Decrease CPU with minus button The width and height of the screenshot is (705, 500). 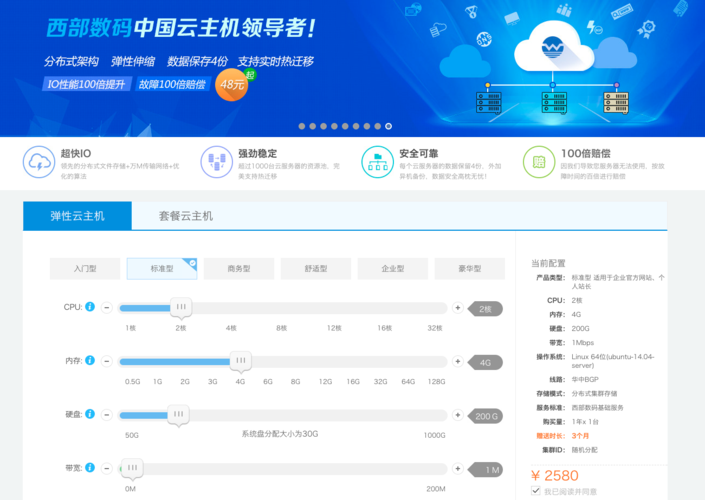[x=107, y=308]
